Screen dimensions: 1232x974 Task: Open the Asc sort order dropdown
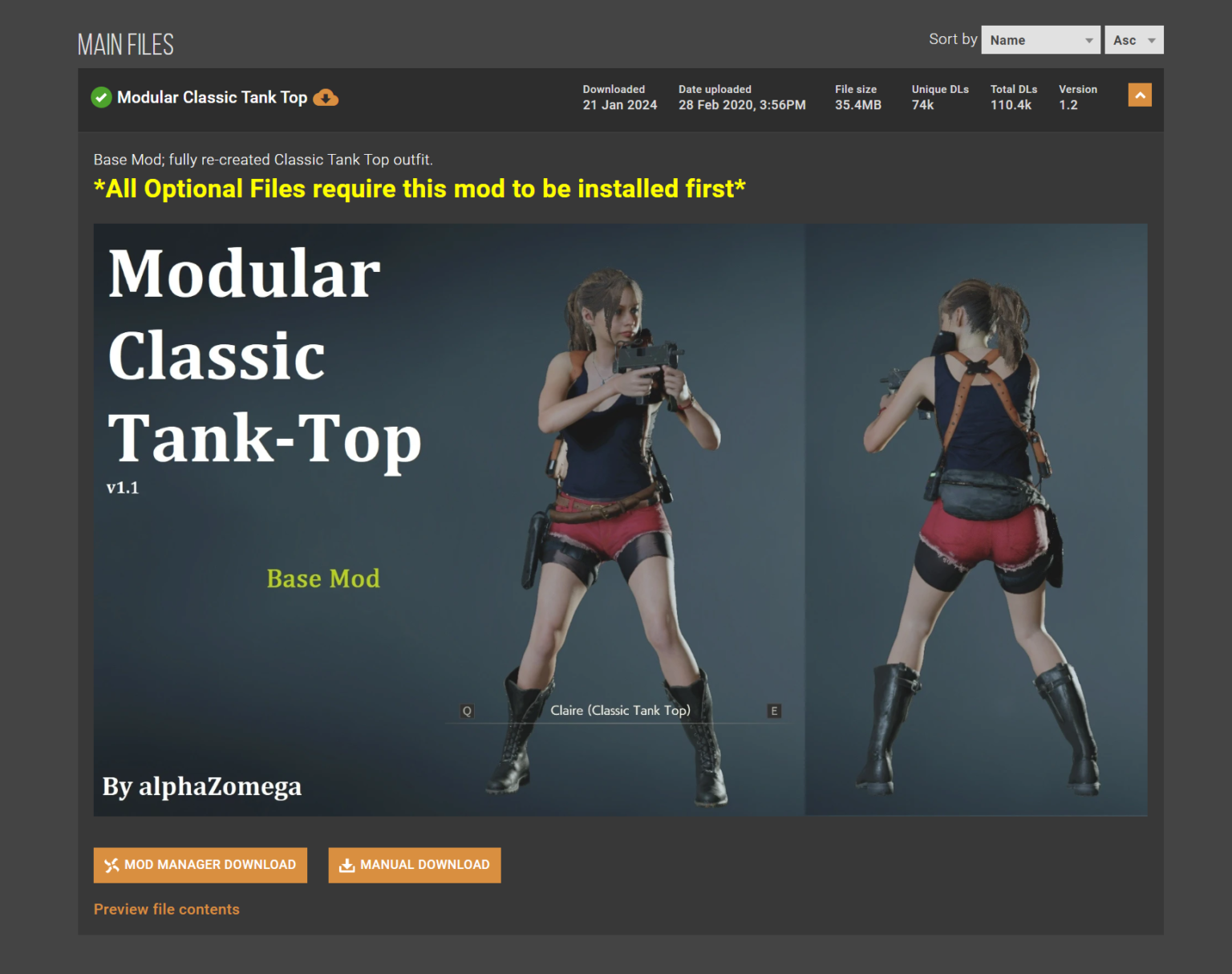click(x=1133, y=40)
